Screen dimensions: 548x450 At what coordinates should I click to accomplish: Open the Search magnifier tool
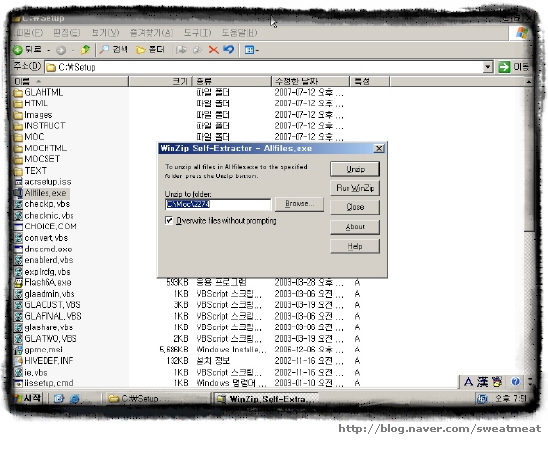[x=113, y=50]
